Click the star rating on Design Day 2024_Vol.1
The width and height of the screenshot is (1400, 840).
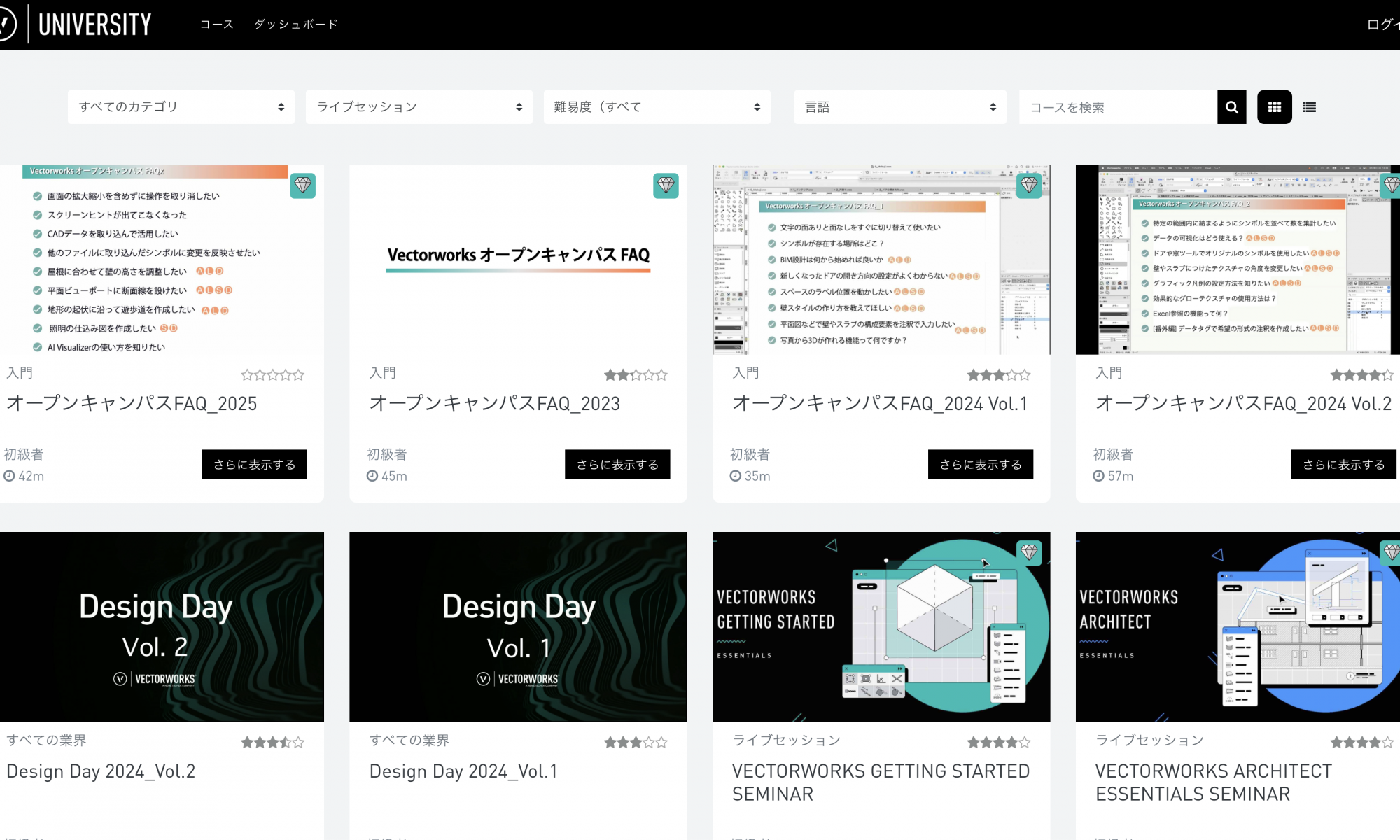[636, 743]
